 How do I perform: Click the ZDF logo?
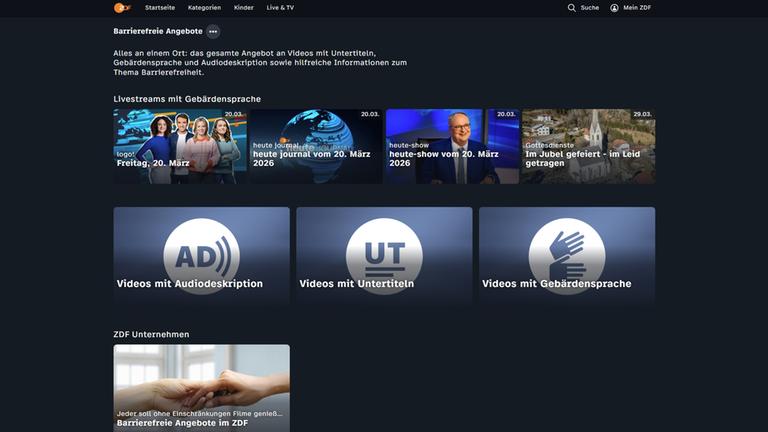[x=122, y=8]
